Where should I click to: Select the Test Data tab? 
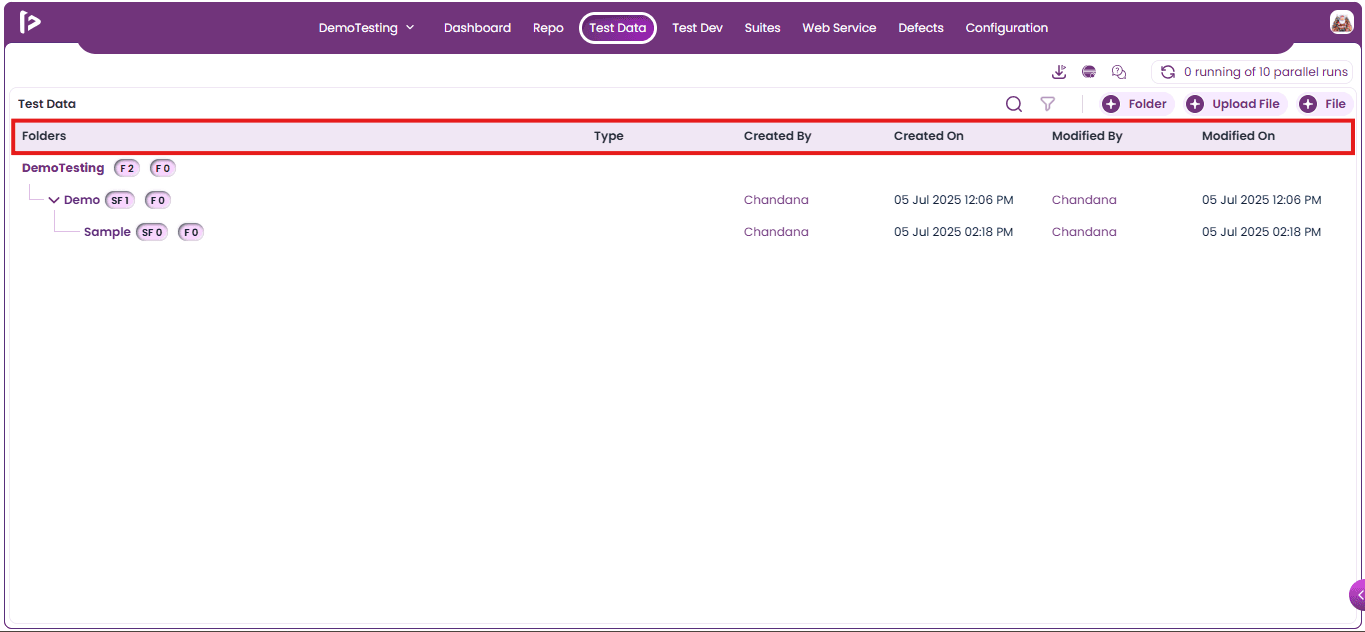coord(618,28)
